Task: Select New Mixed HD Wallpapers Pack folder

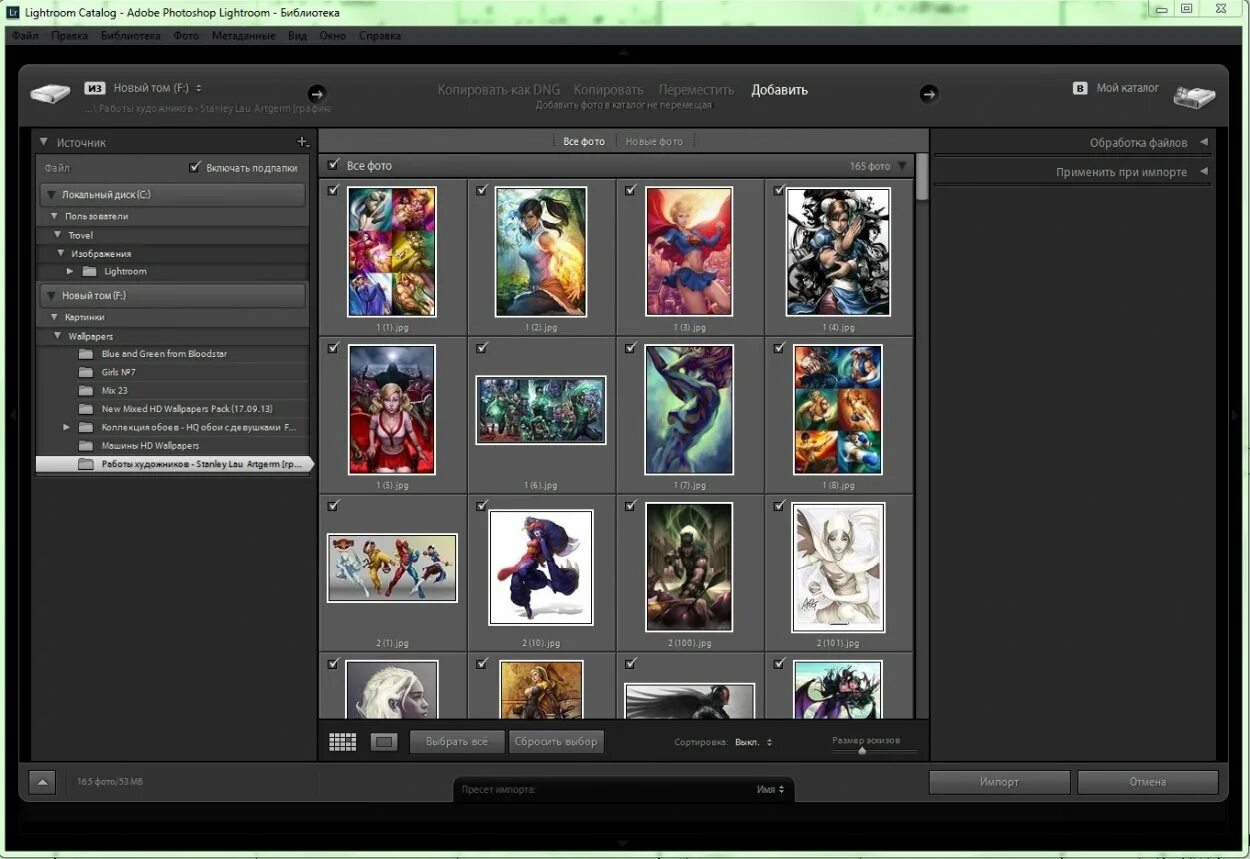Action: click(x=187, y=409)
